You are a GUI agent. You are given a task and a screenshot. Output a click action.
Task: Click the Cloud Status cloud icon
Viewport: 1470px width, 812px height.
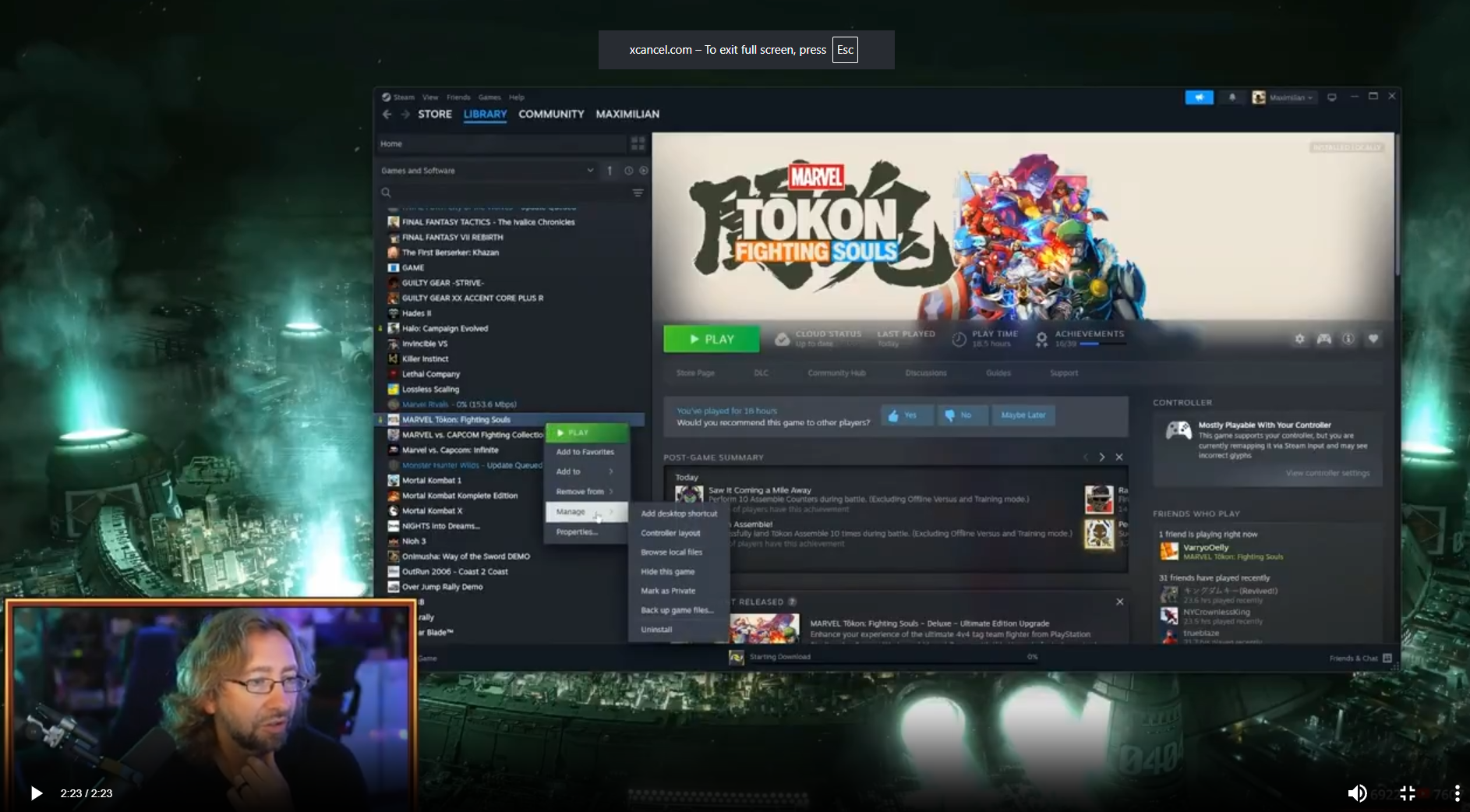tap(782, 339)
